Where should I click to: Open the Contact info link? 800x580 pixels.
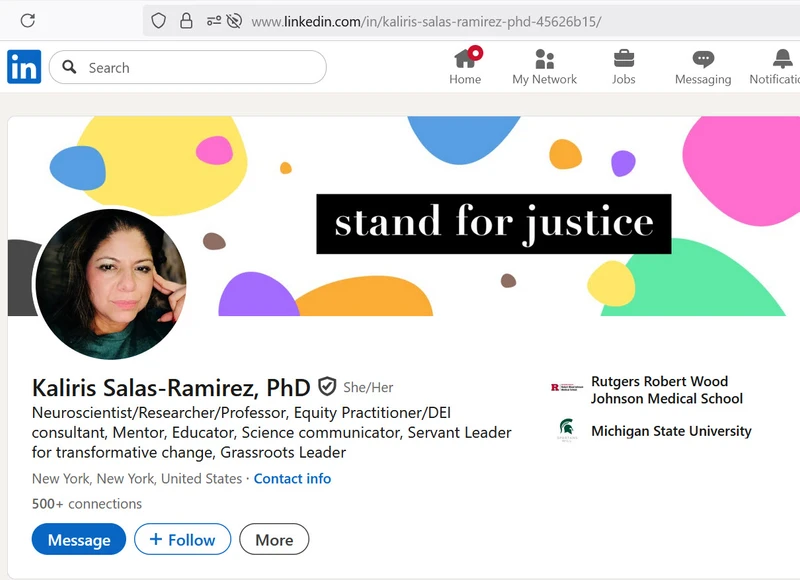(292, 479)
